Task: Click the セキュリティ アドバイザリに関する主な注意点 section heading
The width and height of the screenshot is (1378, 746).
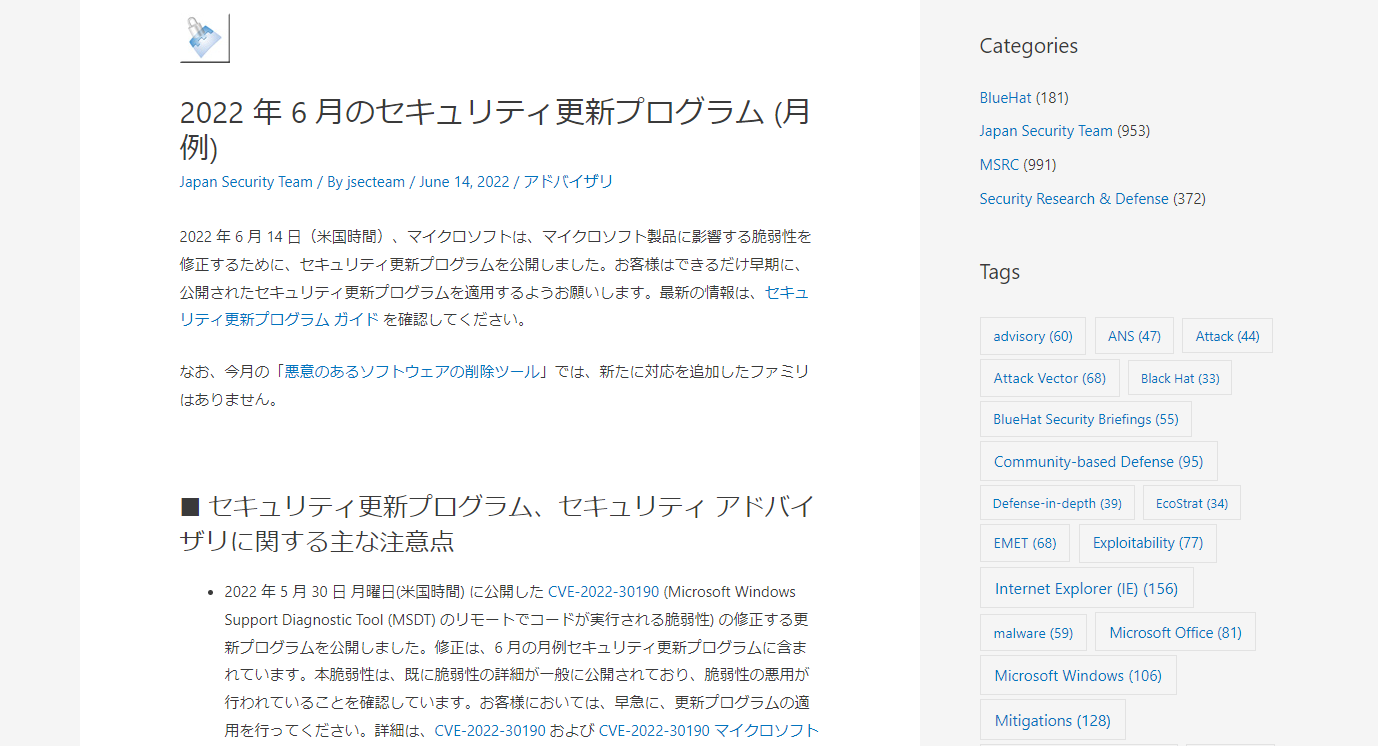Action: click(x=497, y=524)
